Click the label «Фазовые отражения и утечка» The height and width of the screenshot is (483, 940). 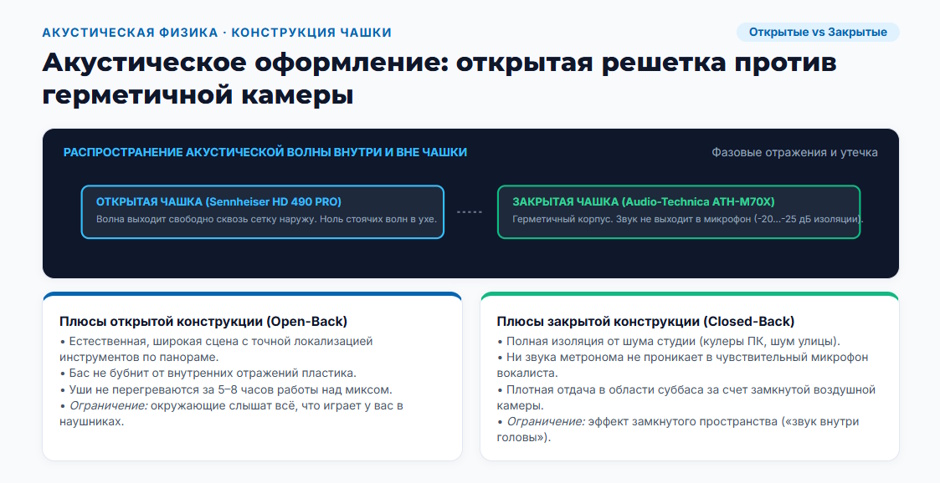pos(794,152)
